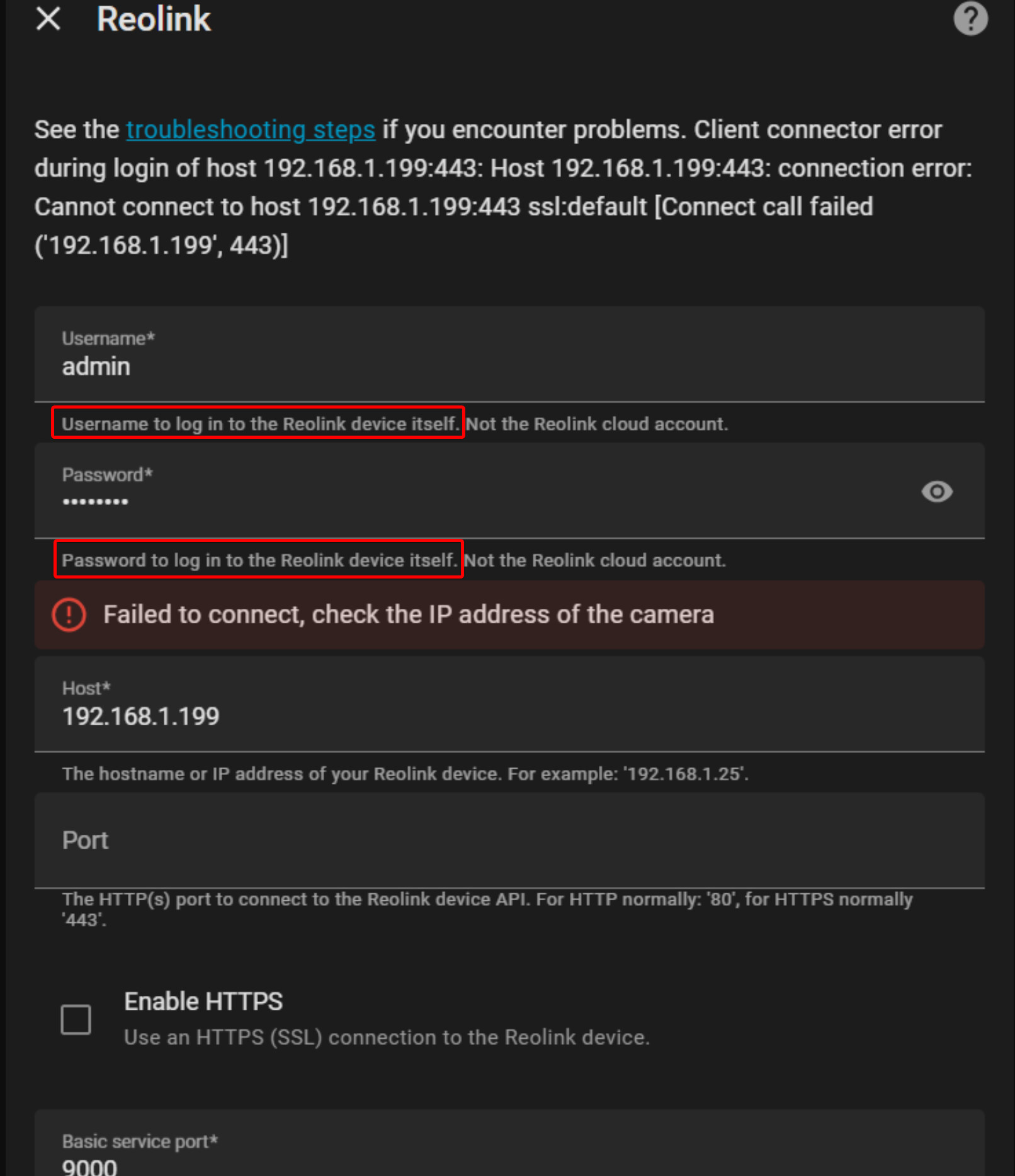Click the password helper text below Password
Viewport: 1015px width, 1176px height.
[x=393, y=560]
